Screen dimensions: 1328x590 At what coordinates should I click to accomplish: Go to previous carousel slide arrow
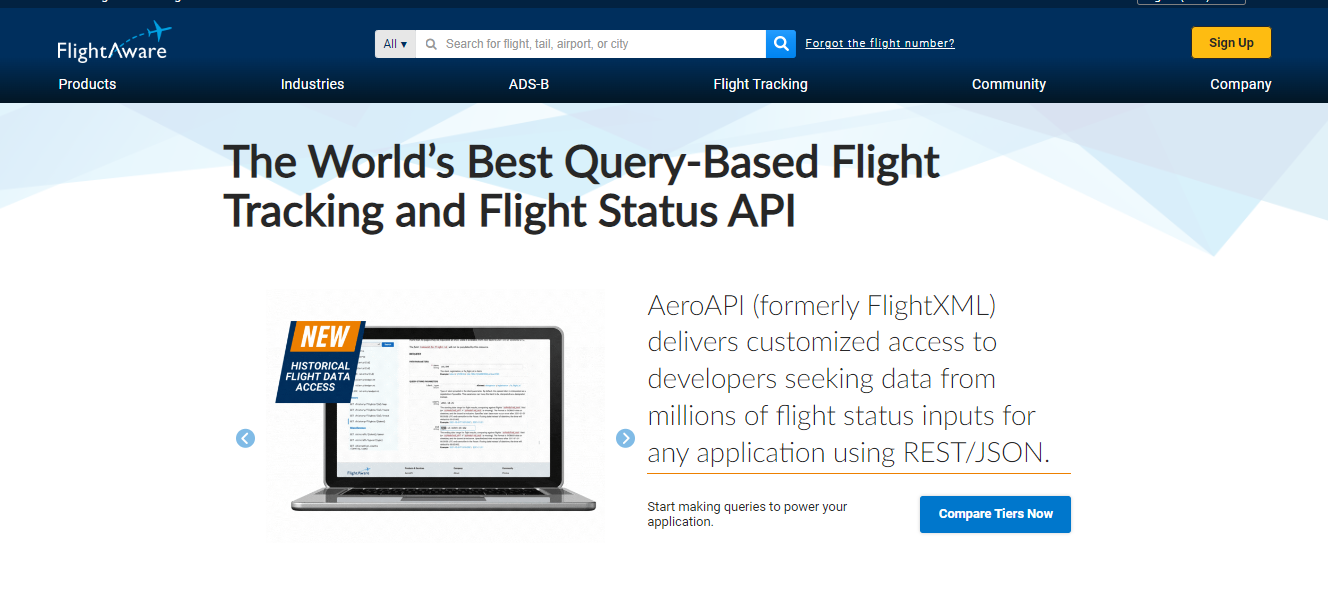tap(245, 438)
